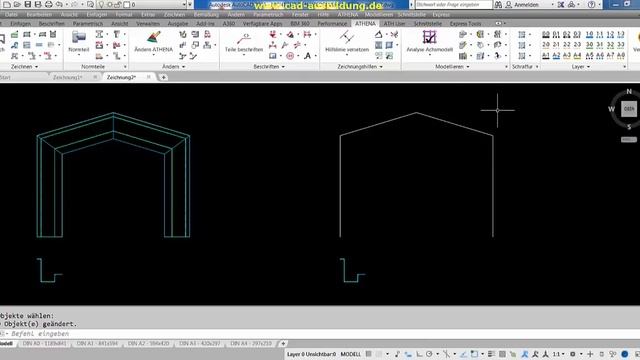Switch to the Zeichnung1 drawing tab

[67, 77]
